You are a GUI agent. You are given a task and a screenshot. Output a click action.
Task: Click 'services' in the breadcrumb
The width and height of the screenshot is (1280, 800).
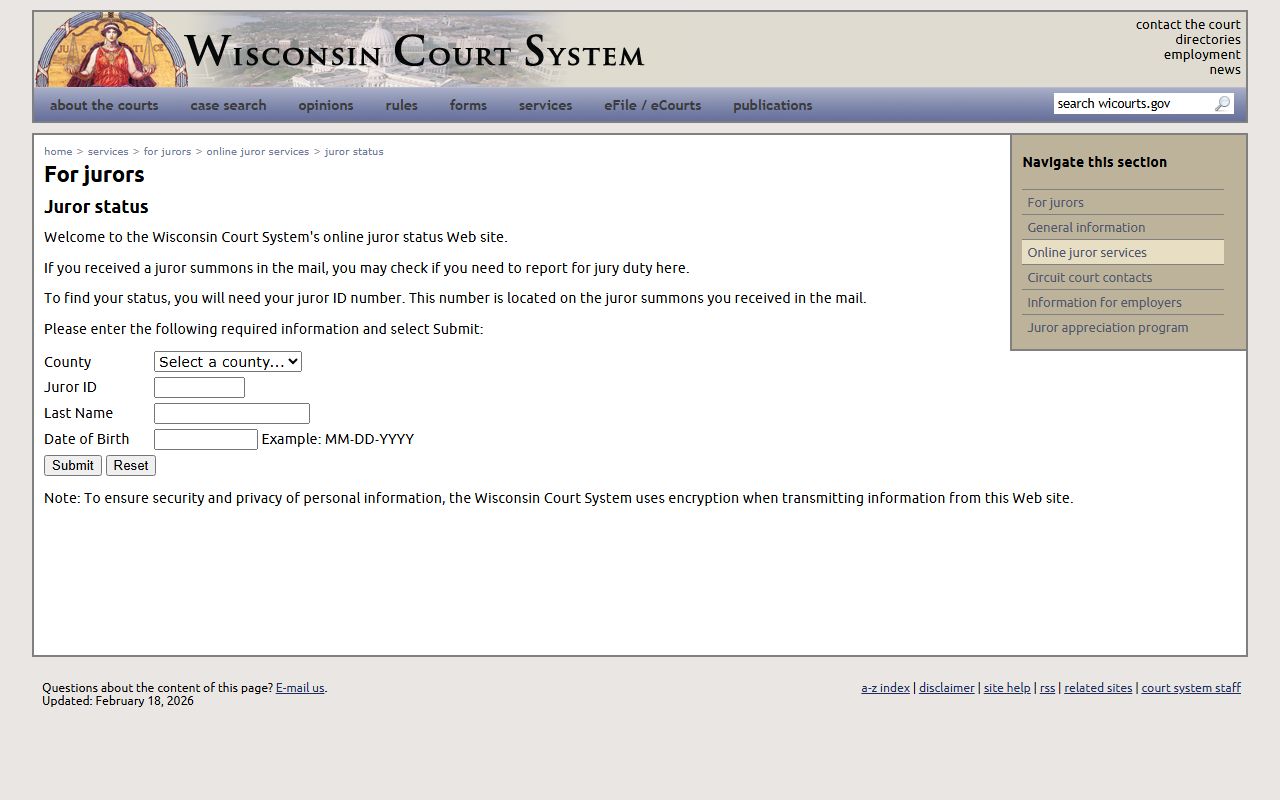(108, 152)
